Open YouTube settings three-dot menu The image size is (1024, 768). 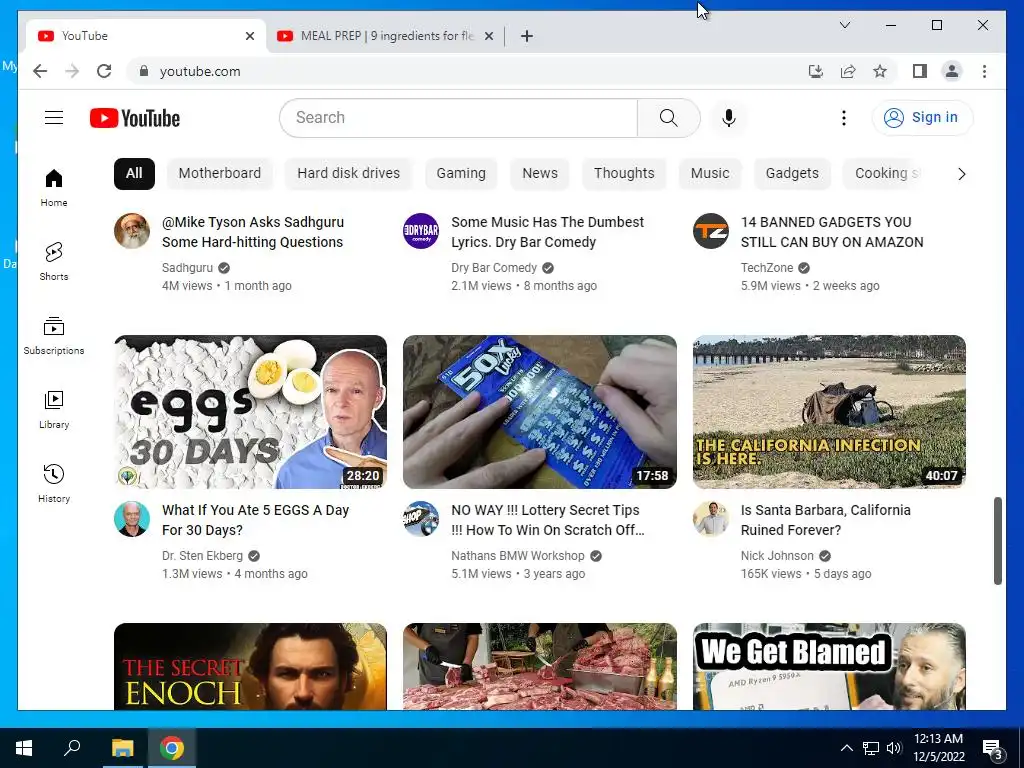pos(844,118)
